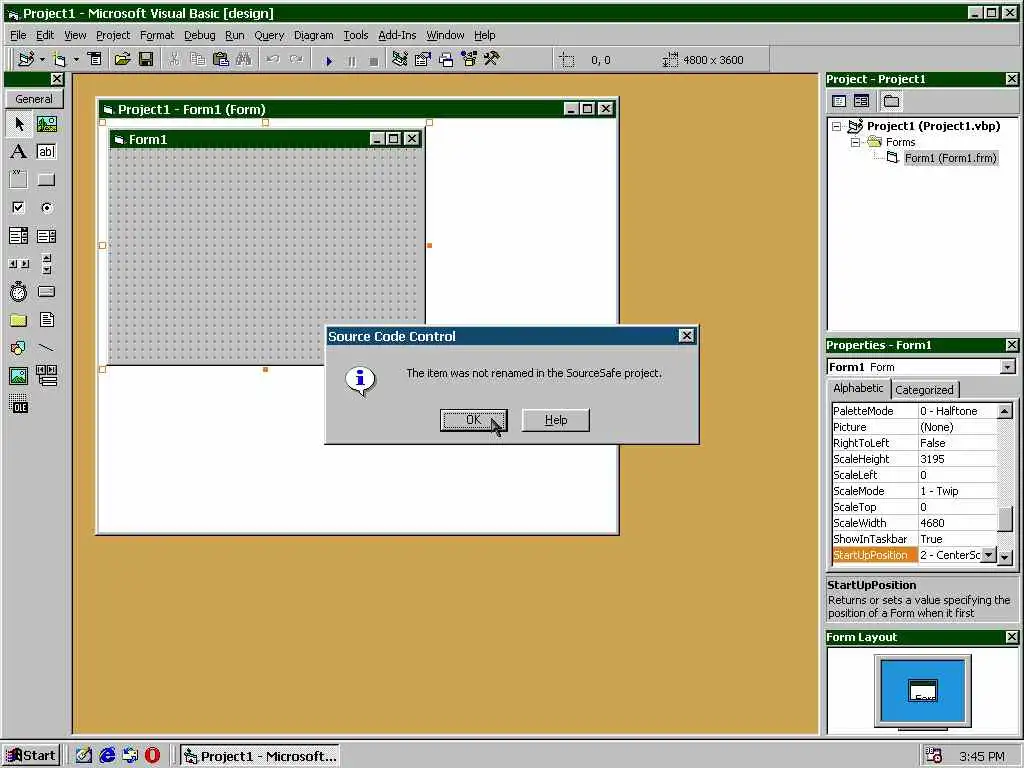The height and width of the screenshot is (768, 1024).
Task: Select the TextBox control tool
Action: coord(46,152)
